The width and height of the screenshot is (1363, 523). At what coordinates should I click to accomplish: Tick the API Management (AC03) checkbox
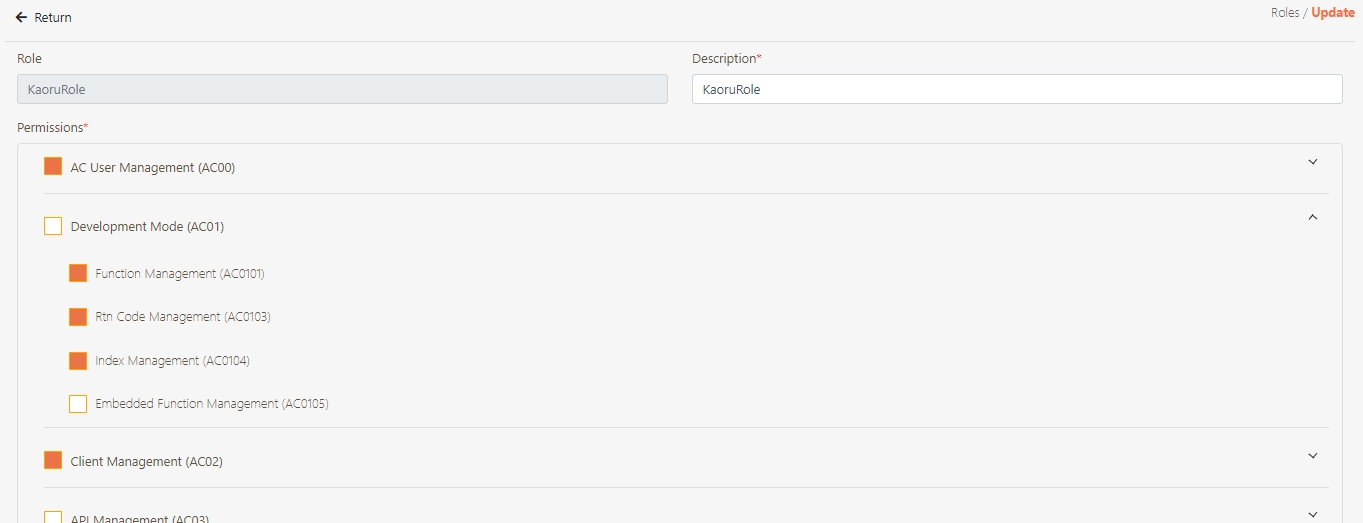[53, 517]
